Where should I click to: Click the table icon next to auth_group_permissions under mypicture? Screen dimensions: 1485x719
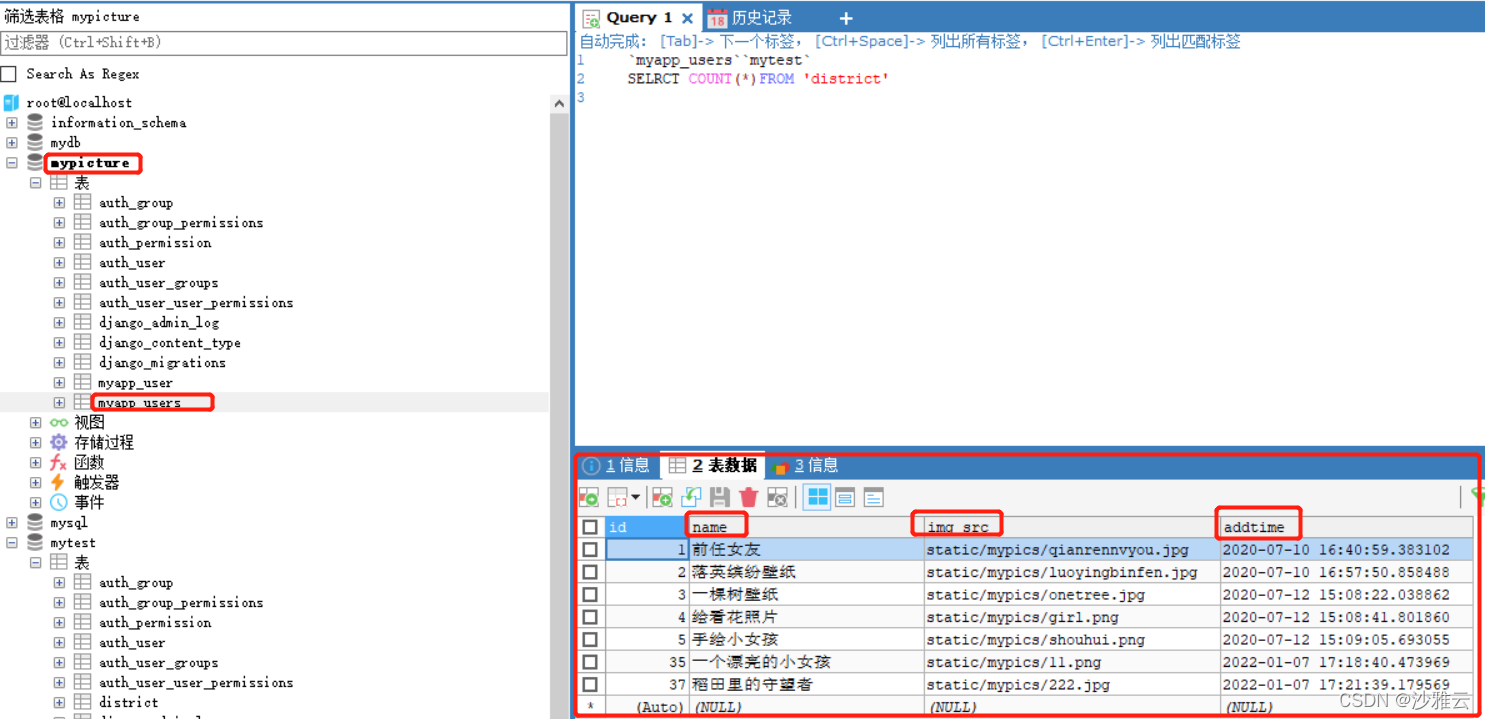point(82,222)
